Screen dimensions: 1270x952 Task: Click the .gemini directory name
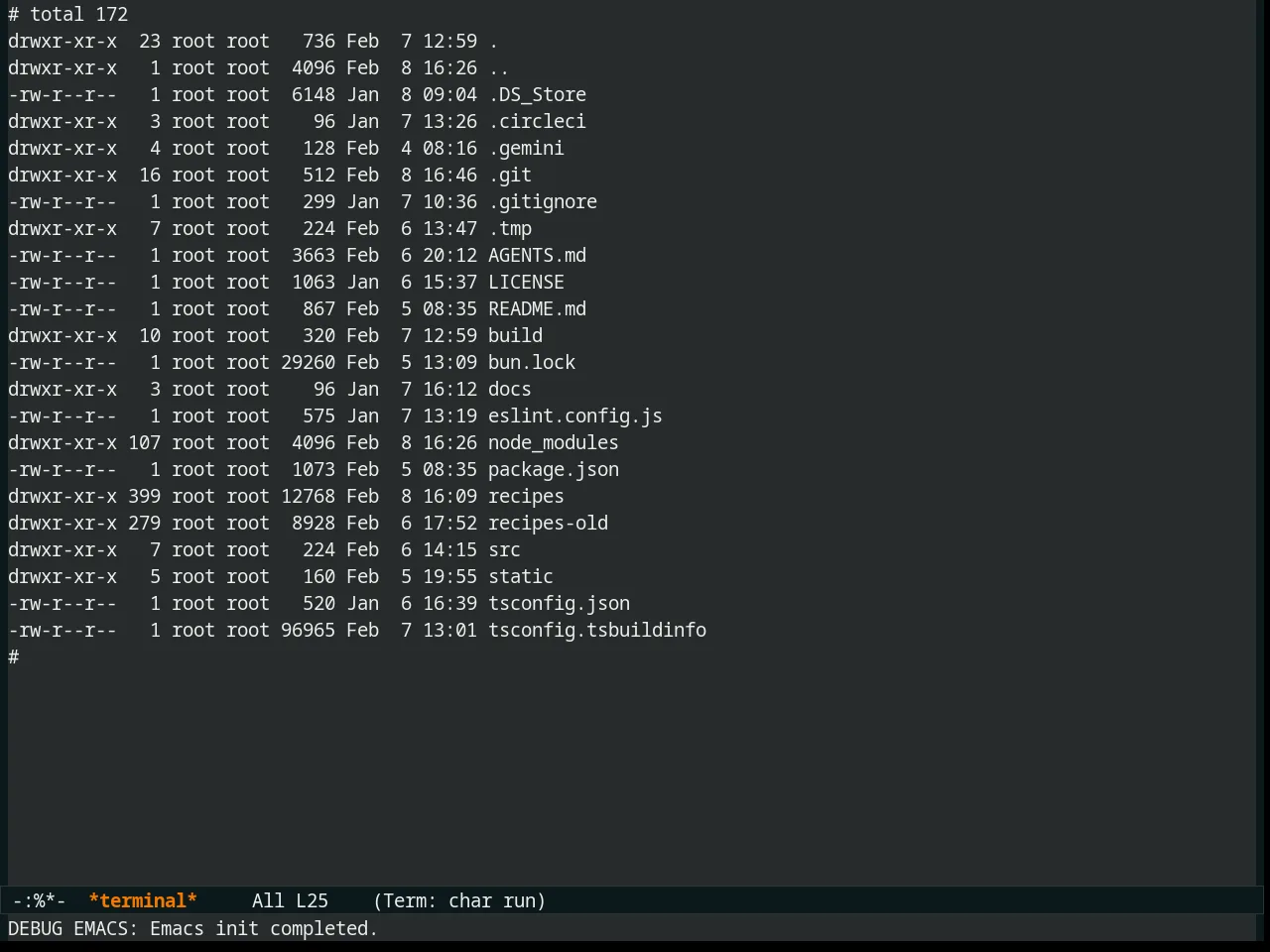[x=526, y=149]
